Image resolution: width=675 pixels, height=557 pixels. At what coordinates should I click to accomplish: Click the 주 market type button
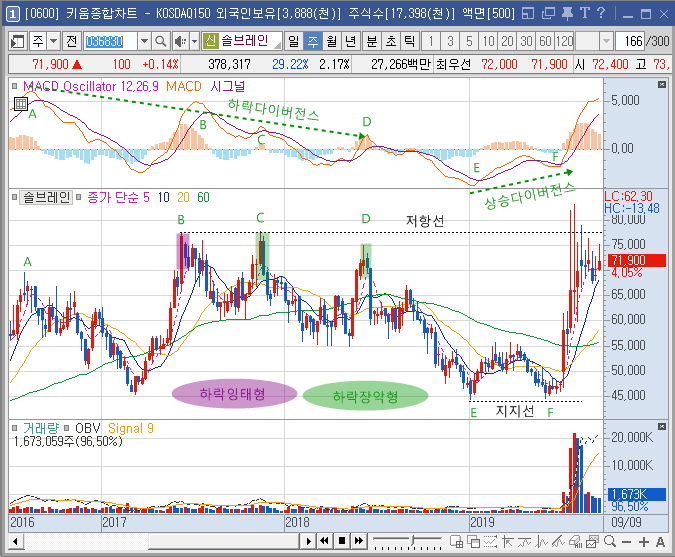(38, 41)
